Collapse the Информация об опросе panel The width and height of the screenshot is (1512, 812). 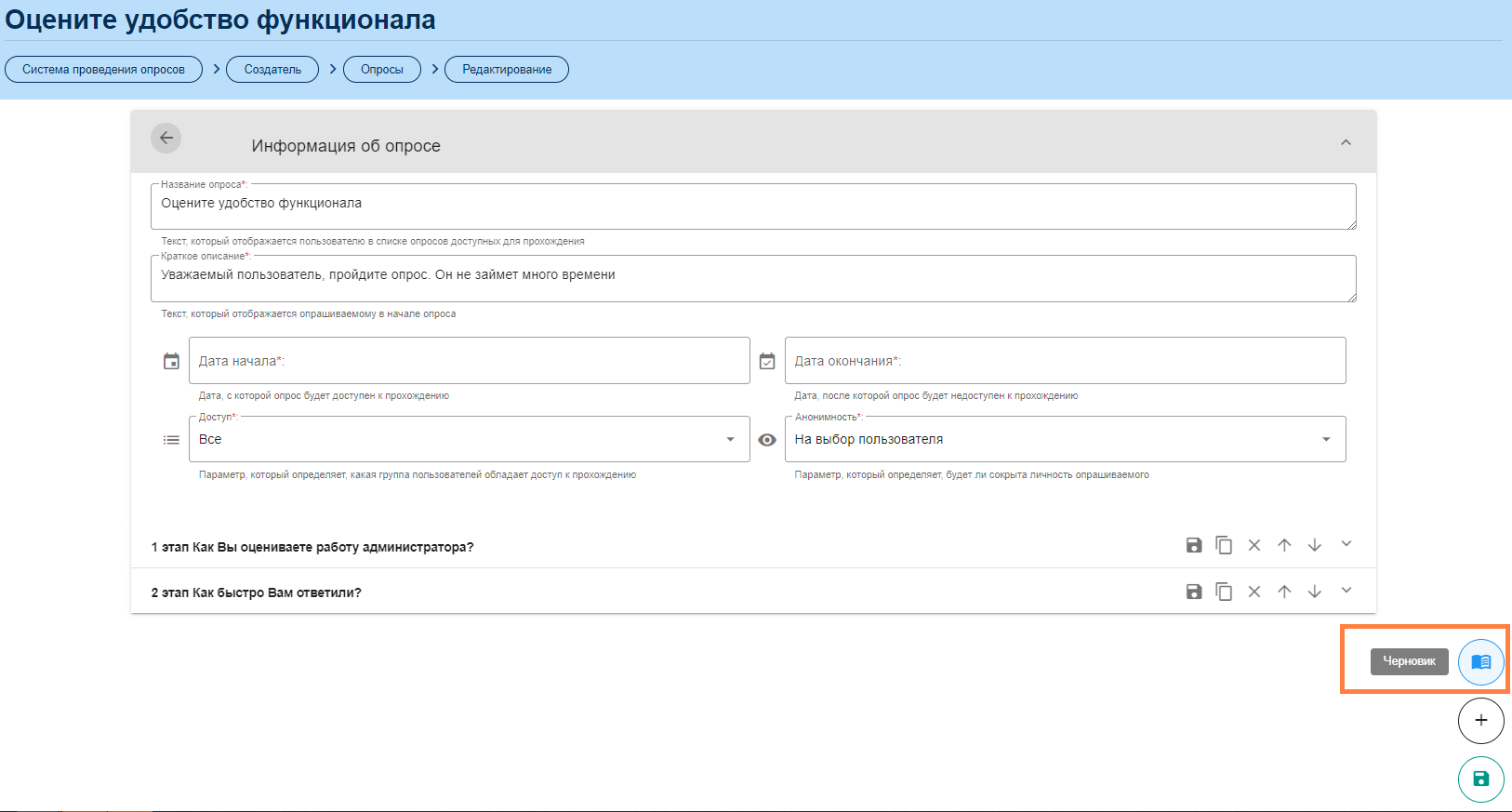coord(1346,142)
